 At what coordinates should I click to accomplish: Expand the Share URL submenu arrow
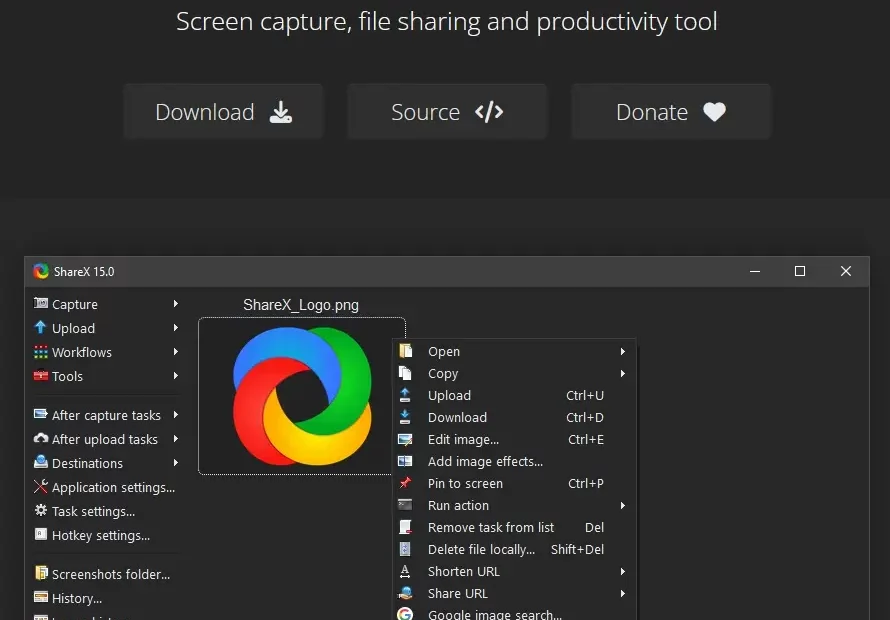click(623, 593)
